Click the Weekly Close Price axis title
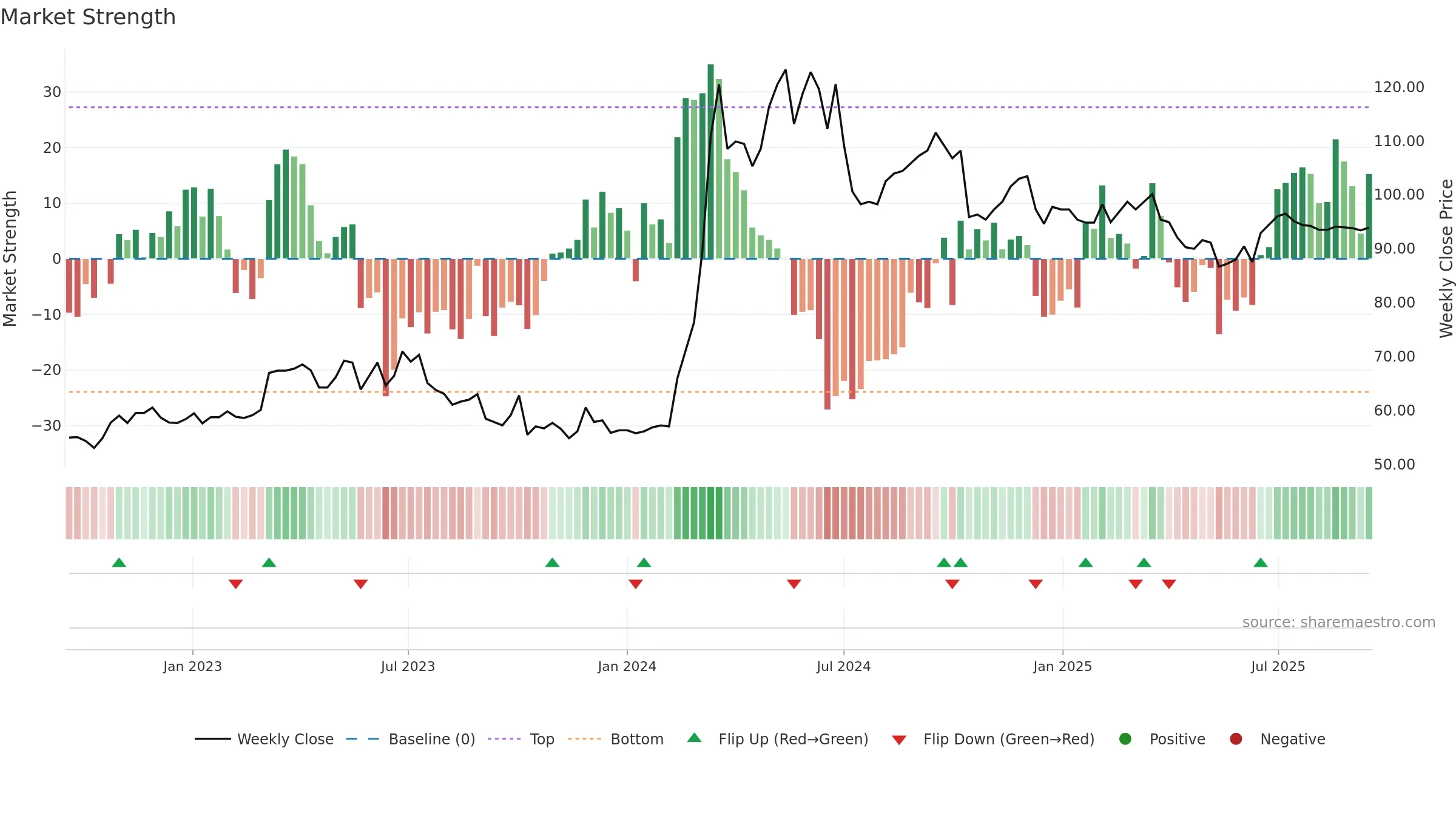 pos(1447,258)
